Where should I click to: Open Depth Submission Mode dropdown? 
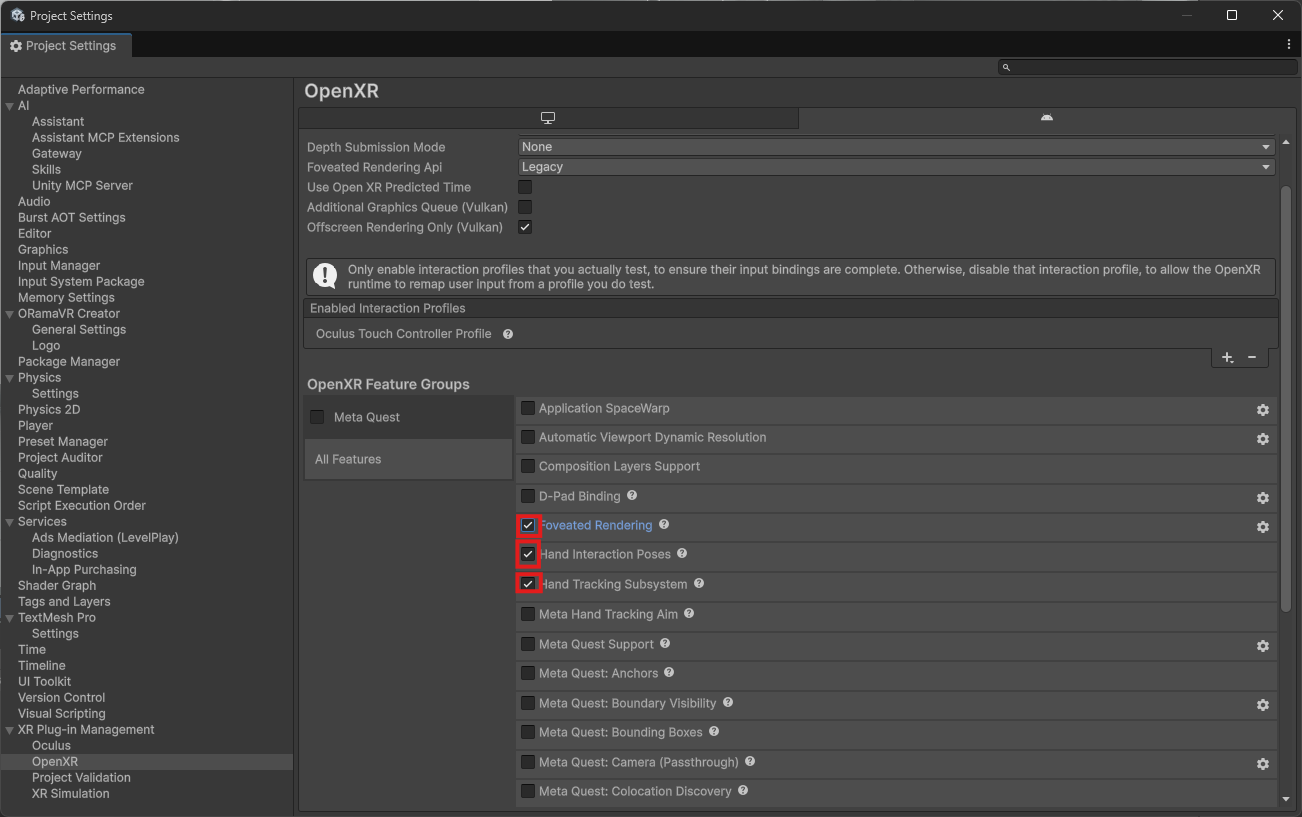[x=897, y=147]
